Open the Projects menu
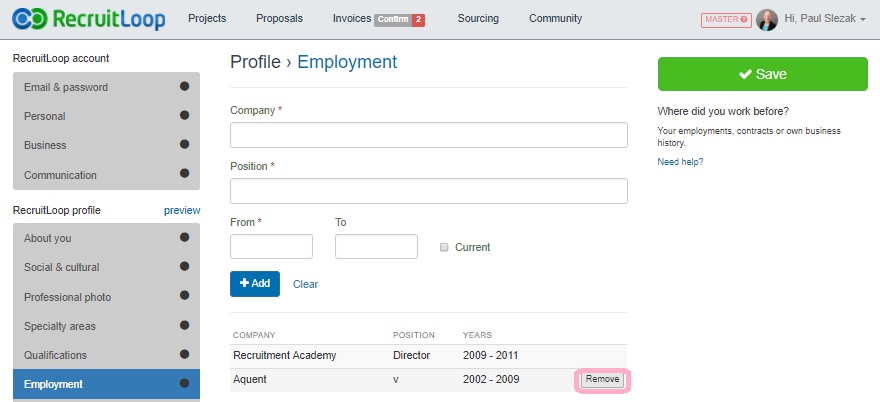This screenshot has width=880, height=402. pos(207,19)
